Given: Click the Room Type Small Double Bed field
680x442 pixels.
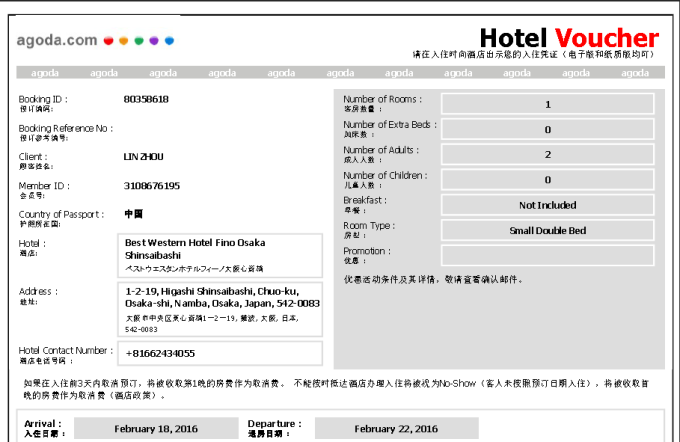Looking at the screenshot, I should (548, 230).
